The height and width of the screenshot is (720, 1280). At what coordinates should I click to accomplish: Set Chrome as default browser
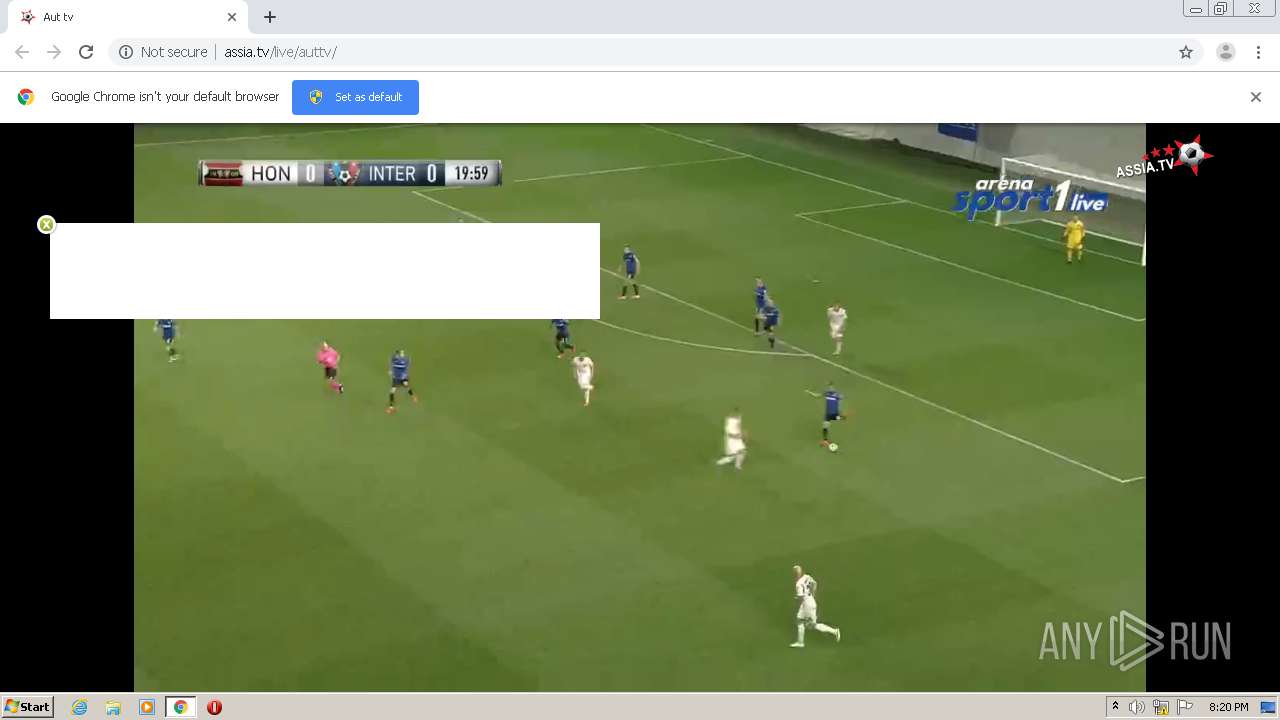tap(355, 97)
